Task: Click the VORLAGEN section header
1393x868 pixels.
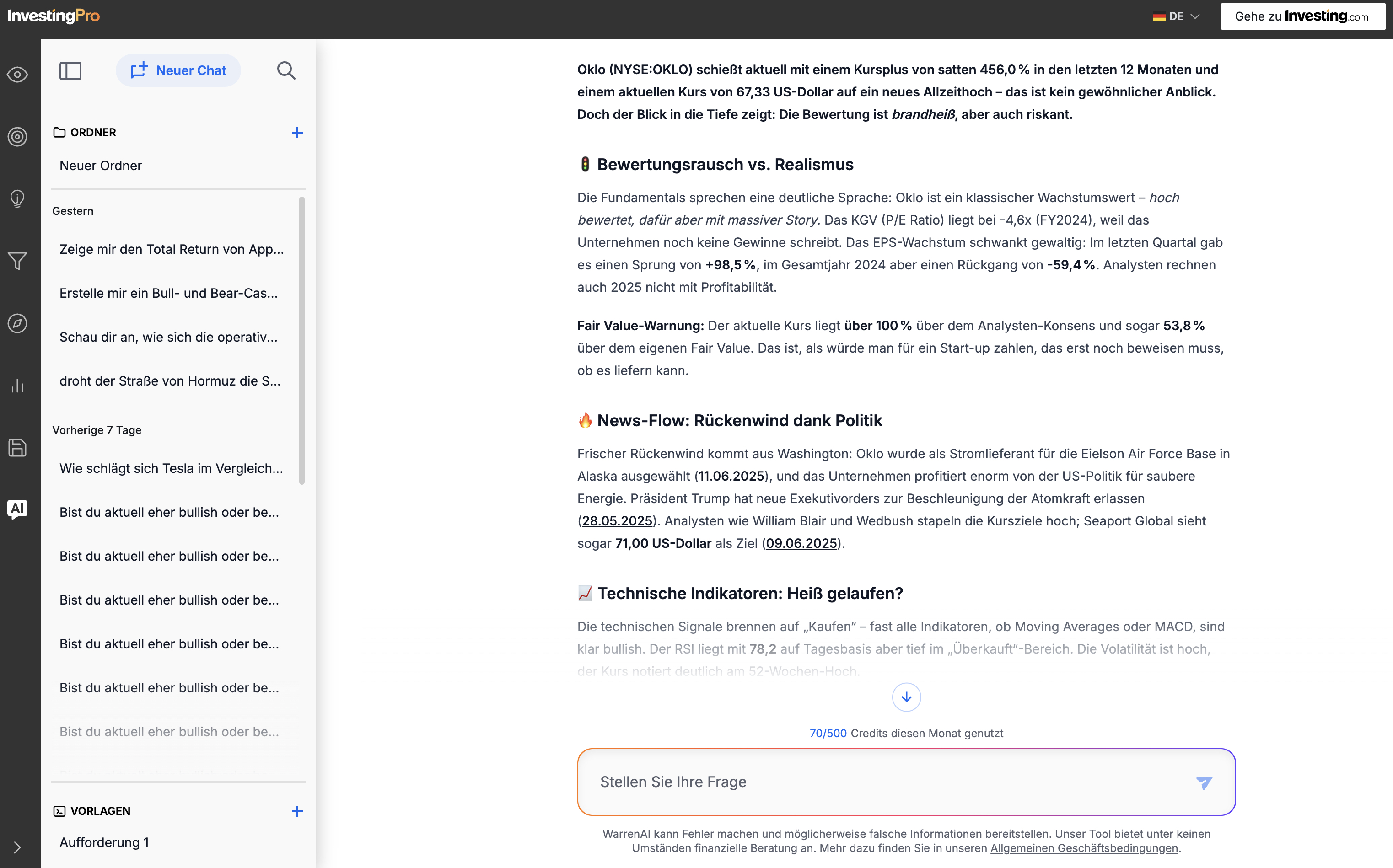Action: pos(92,811)
